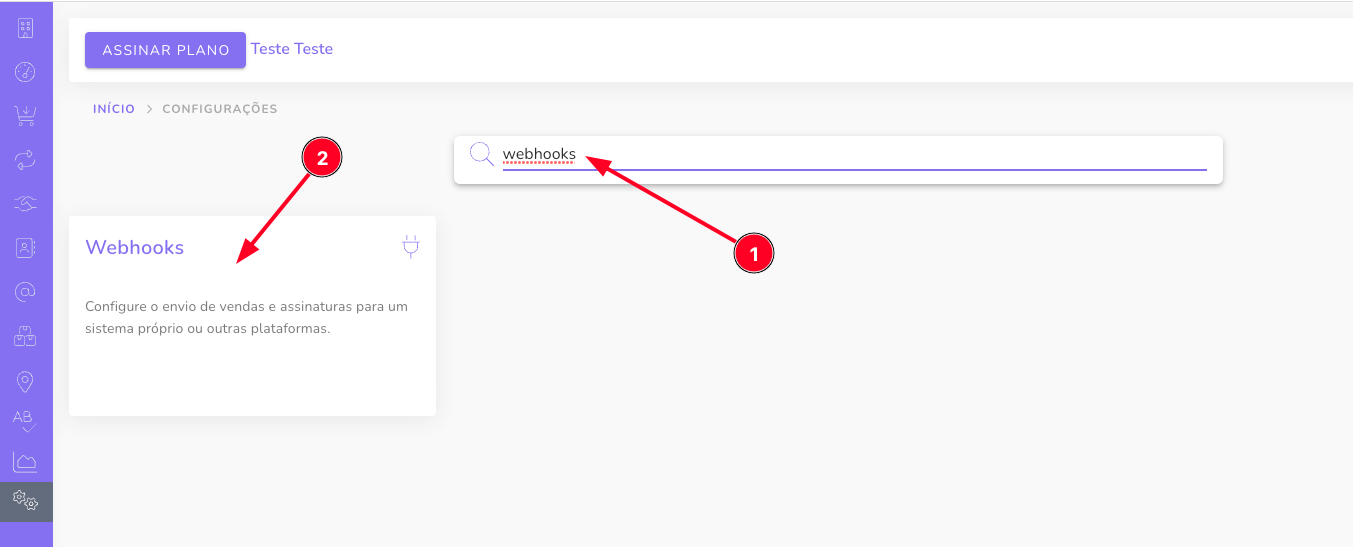Open the shopping cart sales icon
1353x547 pixels.
tap(25, 116)
